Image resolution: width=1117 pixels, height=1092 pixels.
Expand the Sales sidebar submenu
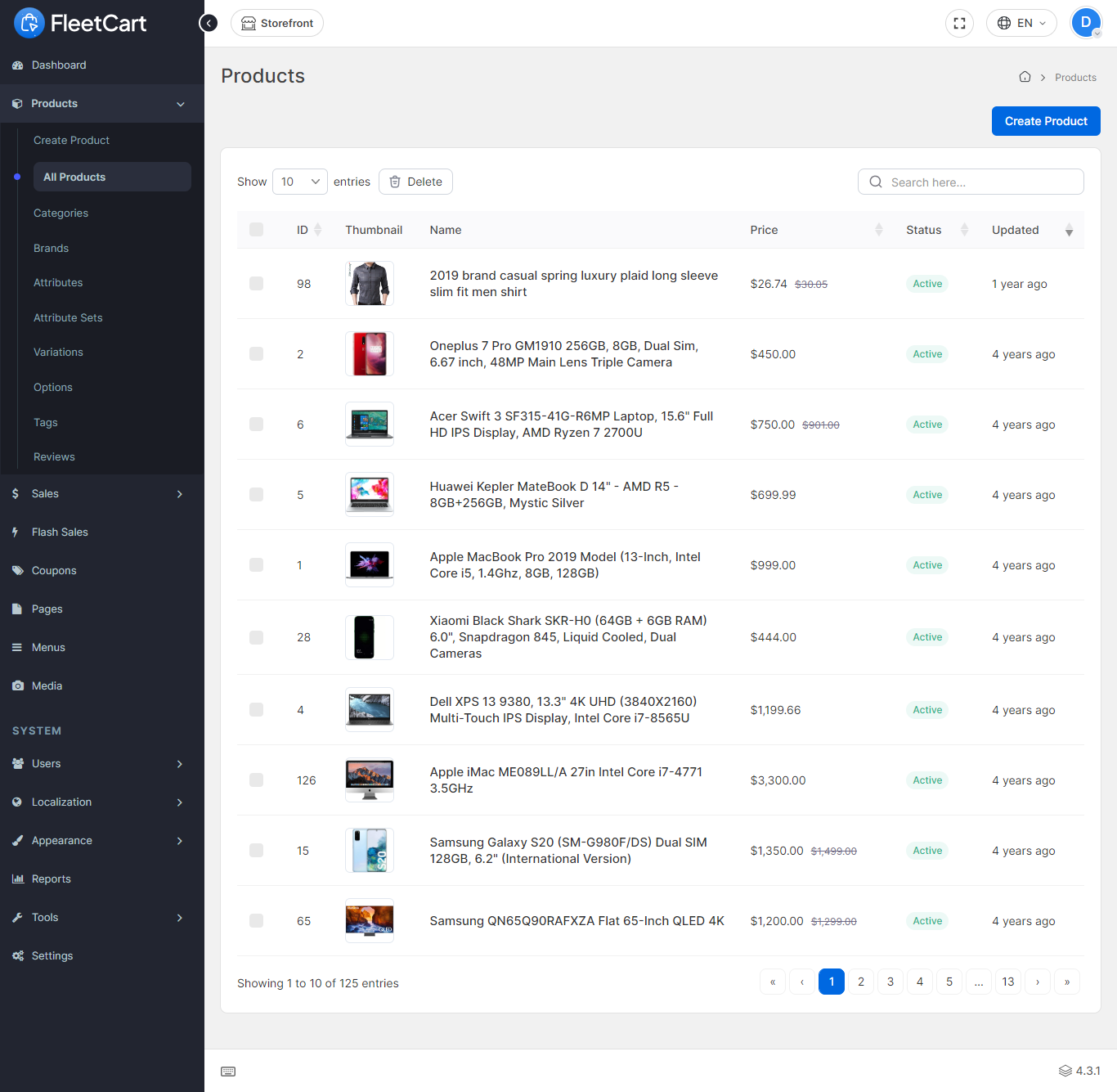pos(180,494)
